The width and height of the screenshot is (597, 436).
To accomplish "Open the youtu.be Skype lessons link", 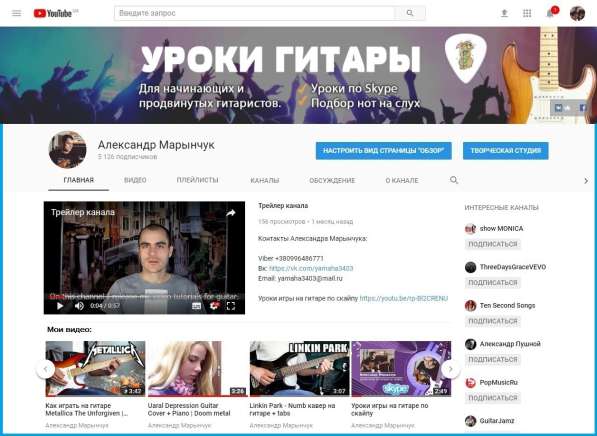I will (404, 299).
